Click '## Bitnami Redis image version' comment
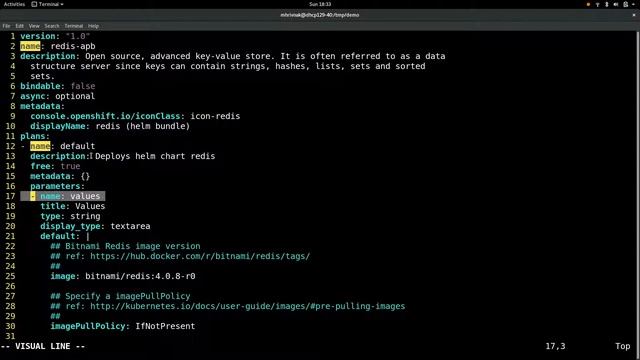 pos(125,246)
